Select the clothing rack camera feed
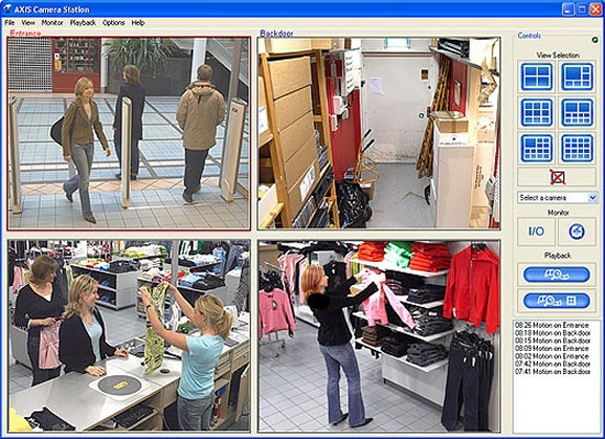The width and height of the screenshot is (605, 439). pyautogui.click(x=377, y=334)
